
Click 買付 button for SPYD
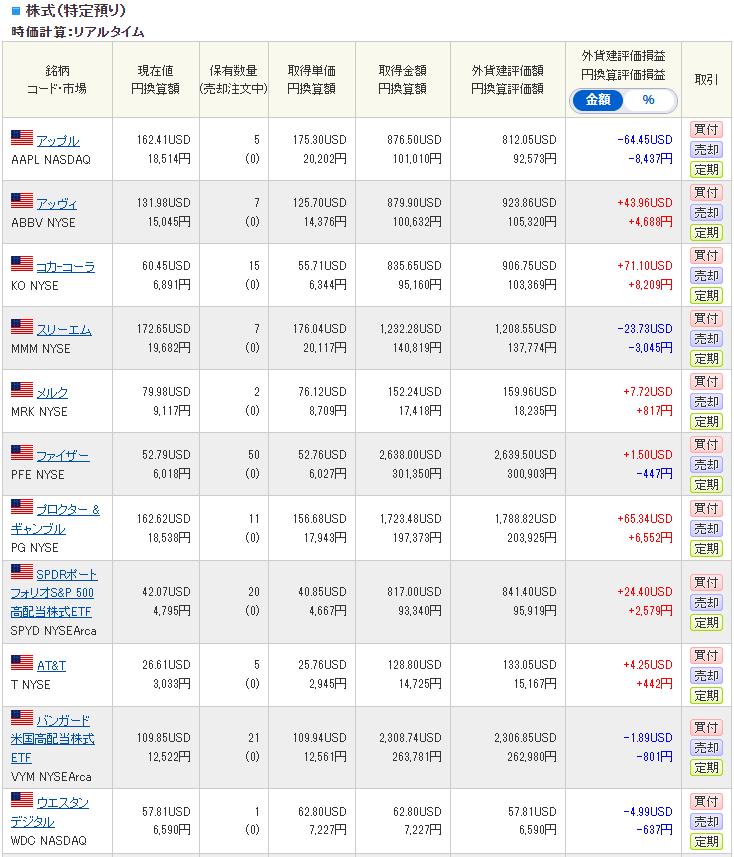pos(706,582)
